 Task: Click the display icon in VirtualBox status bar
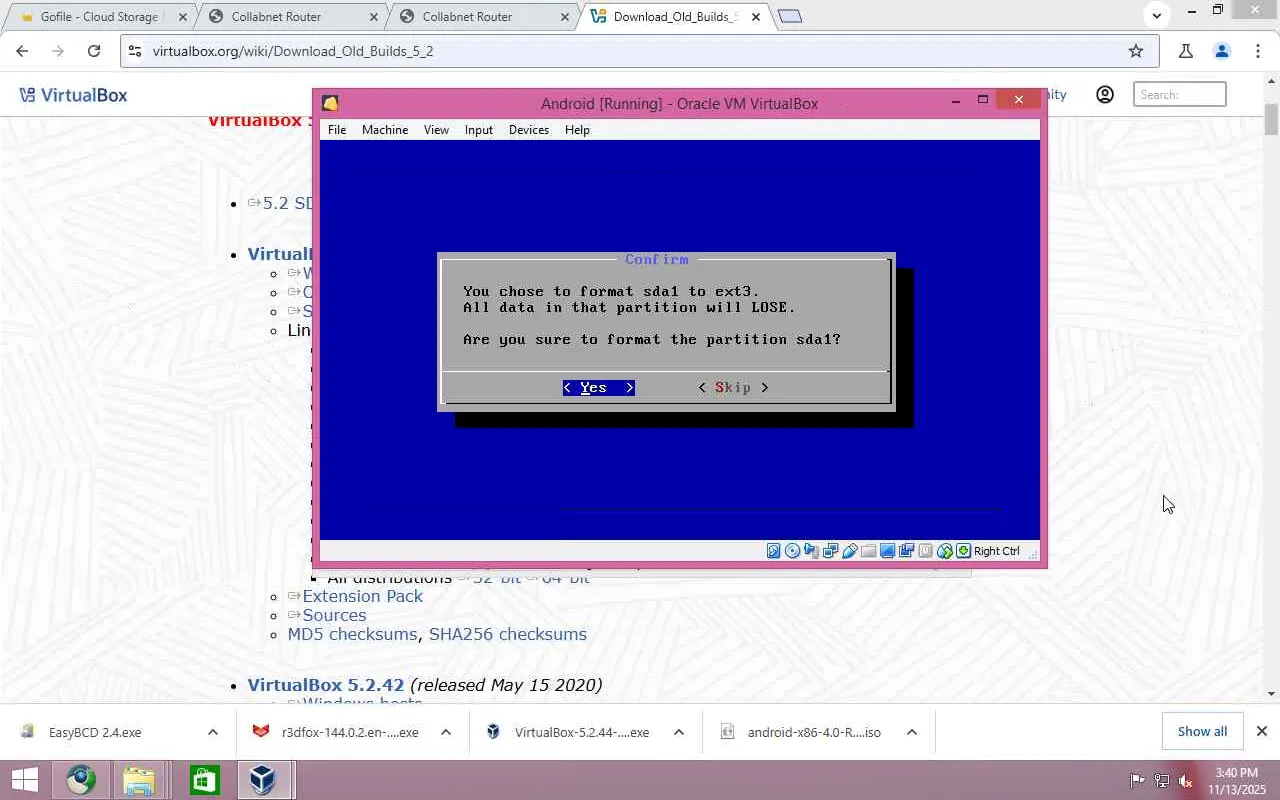887,551
